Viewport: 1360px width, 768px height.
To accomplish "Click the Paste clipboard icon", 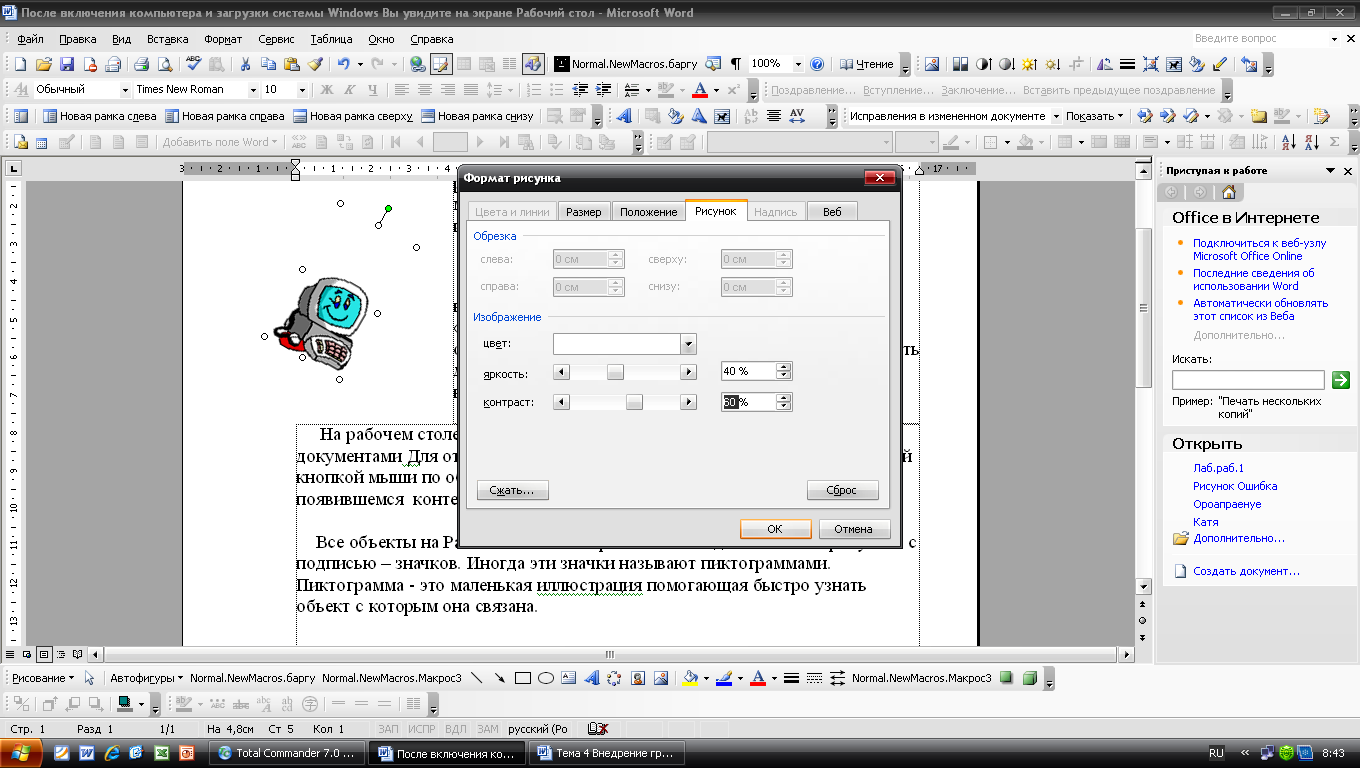I will [x=291, y=64].
